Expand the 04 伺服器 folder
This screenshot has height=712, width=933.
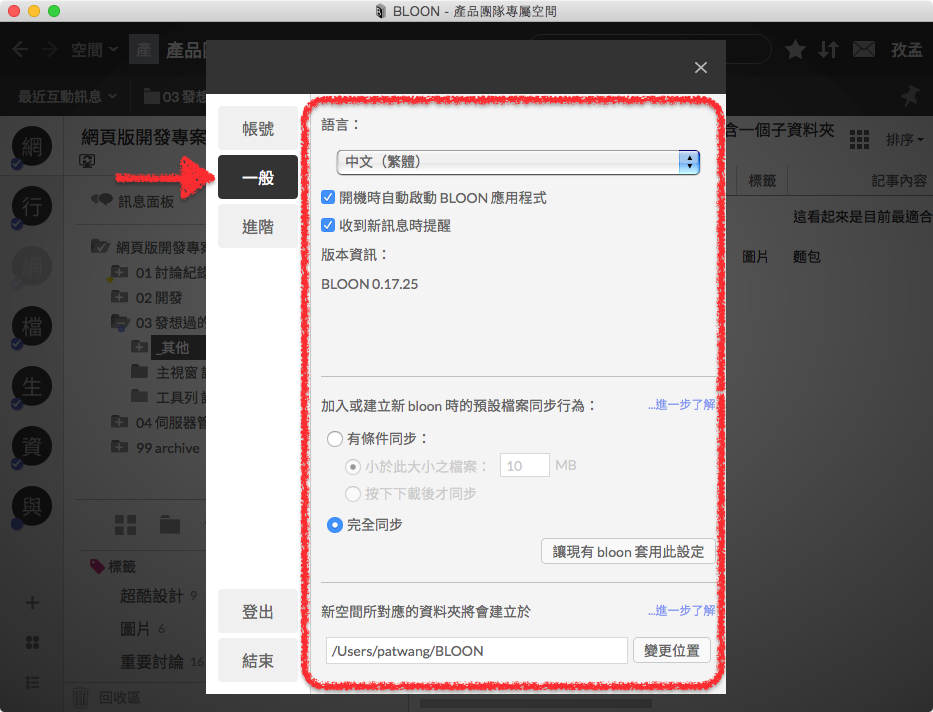120,422
